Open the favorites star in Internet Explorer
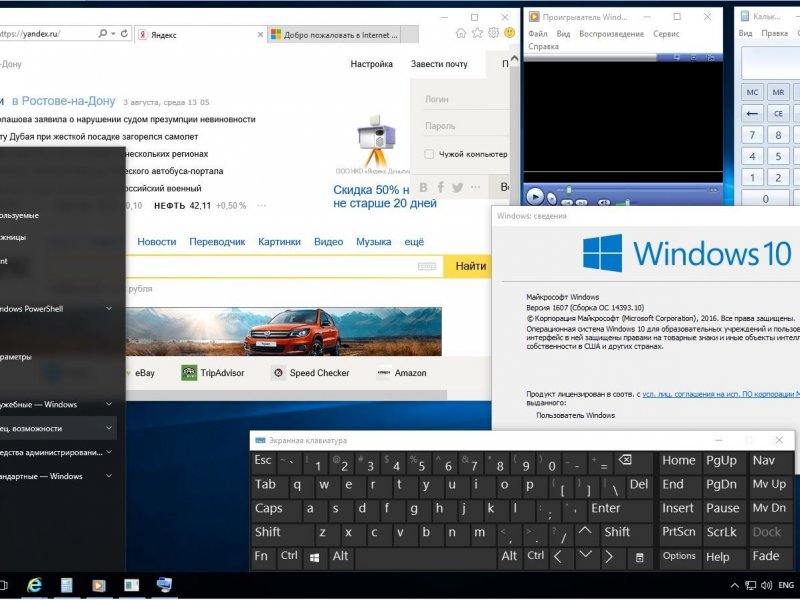Viewport: 800px width, 600px height. click(478, 33)
